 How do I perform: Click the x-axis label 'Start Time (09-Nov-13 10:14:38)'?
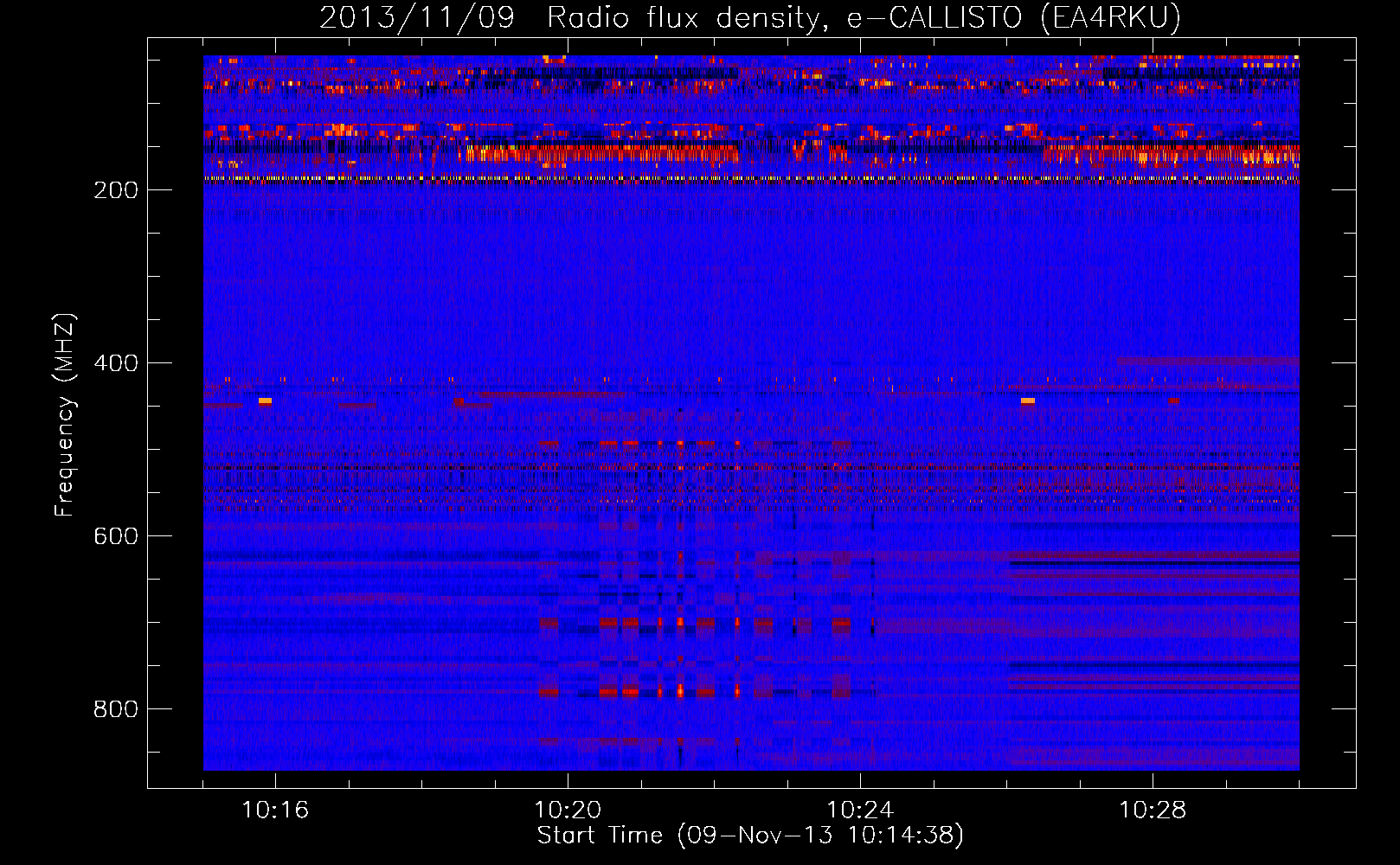[x=750, y=836]
